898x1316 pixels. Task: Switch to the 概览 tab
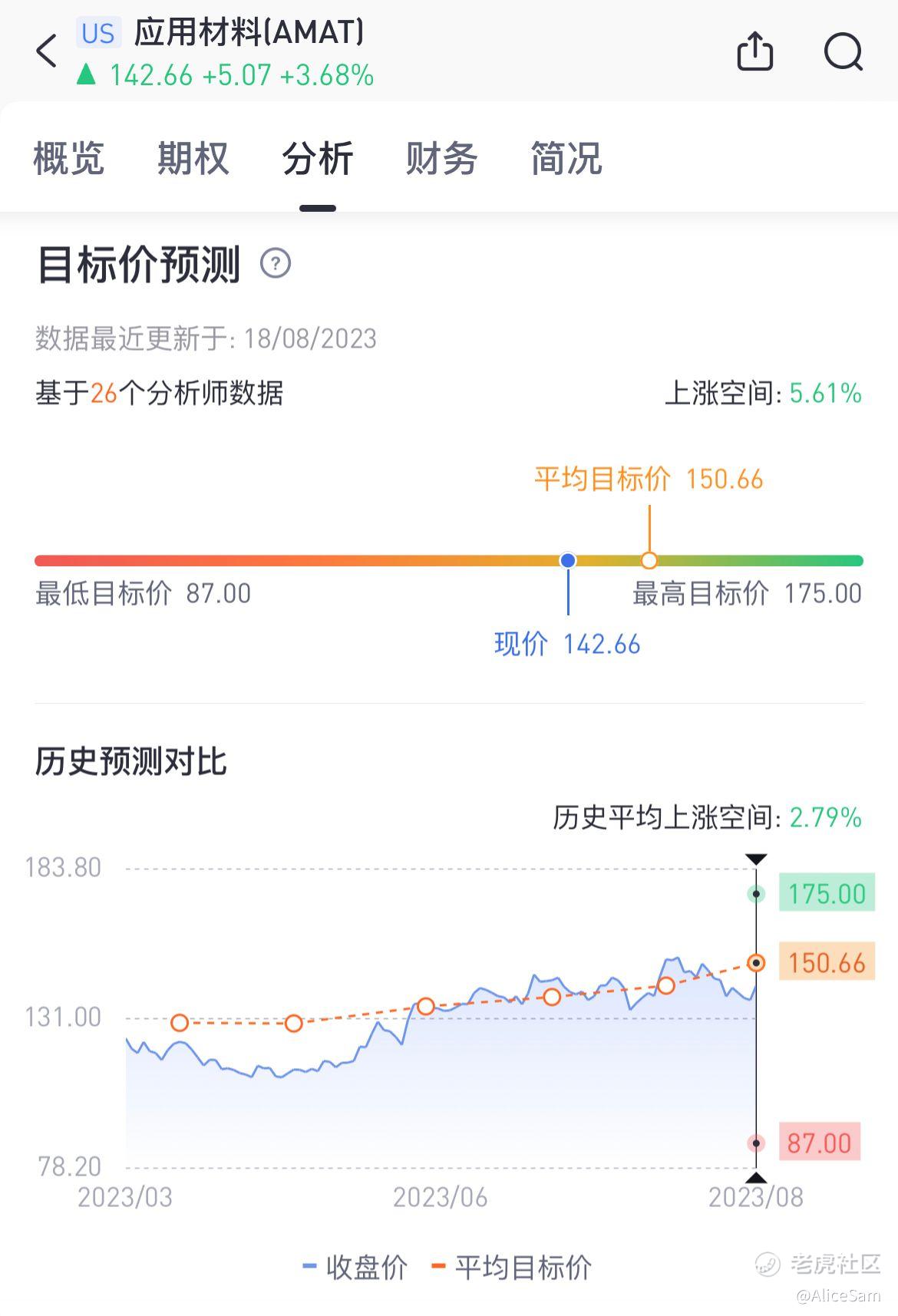(x=69, y=159)
